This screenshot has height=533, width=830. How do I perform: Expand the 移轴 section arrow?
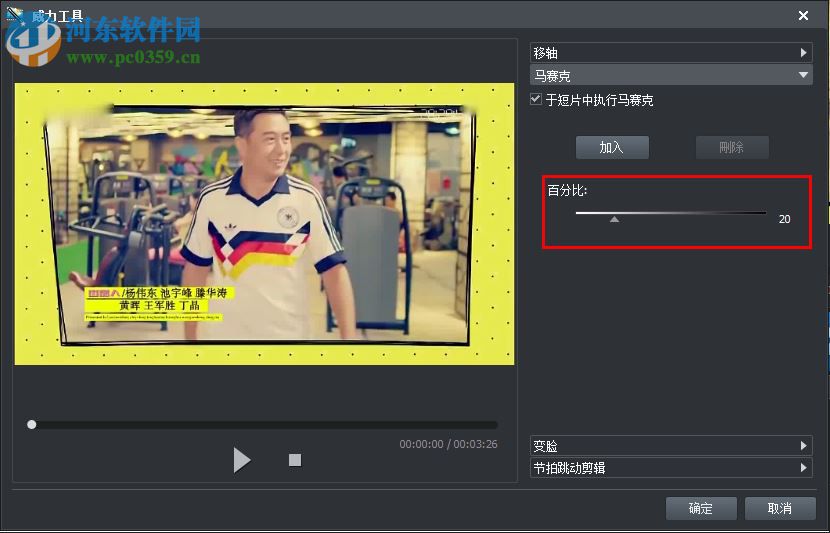click(804, 52)
